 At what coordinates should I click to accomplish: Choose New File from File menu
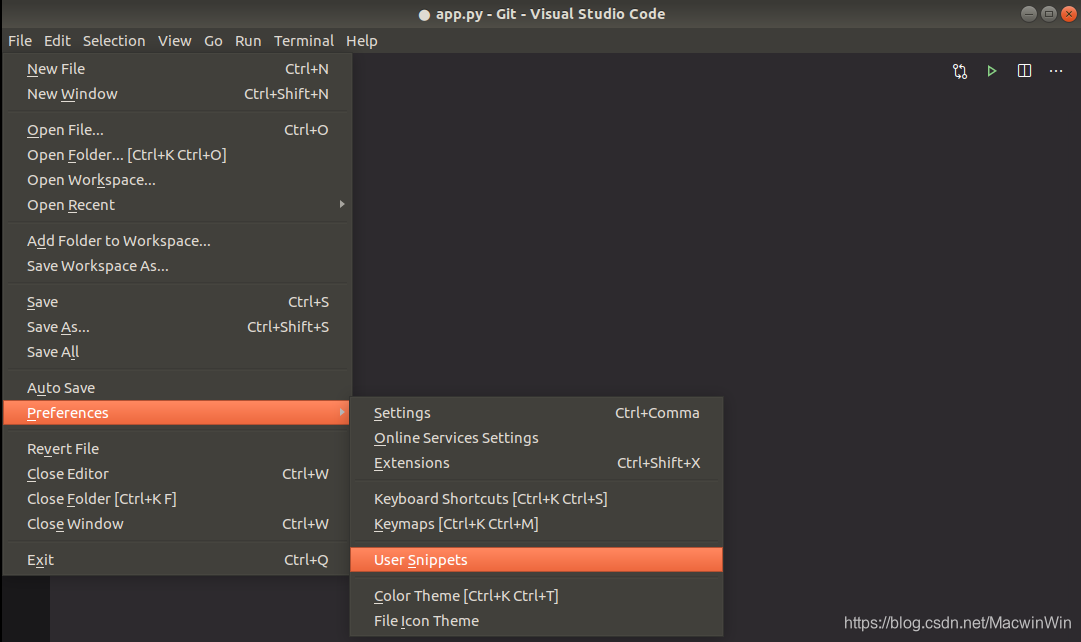178,69
